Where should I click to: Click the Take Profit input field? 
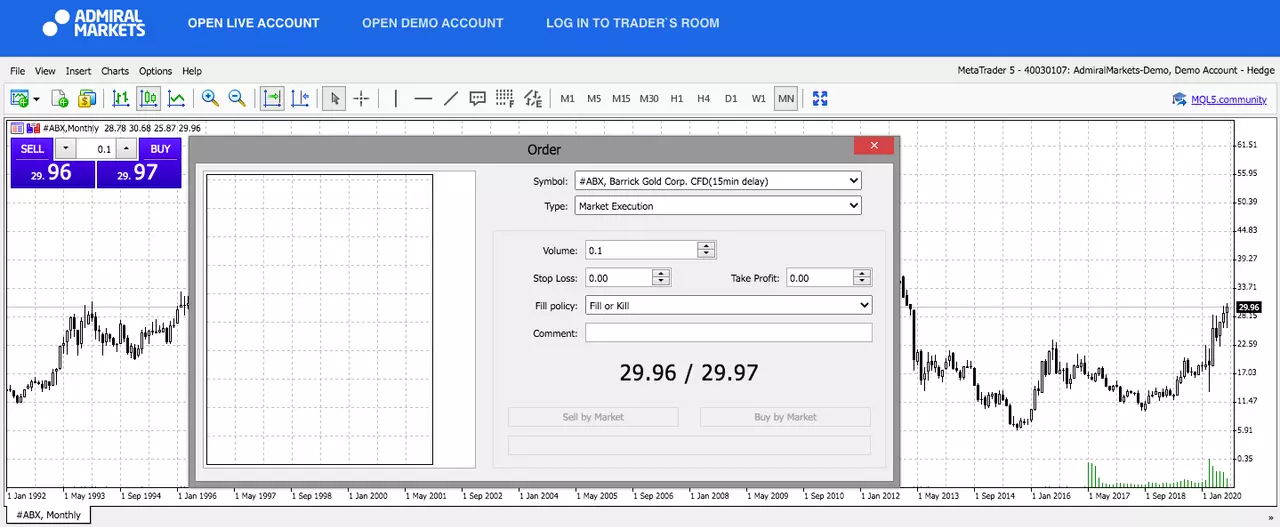pyautogui.click(x=819, y=278)
